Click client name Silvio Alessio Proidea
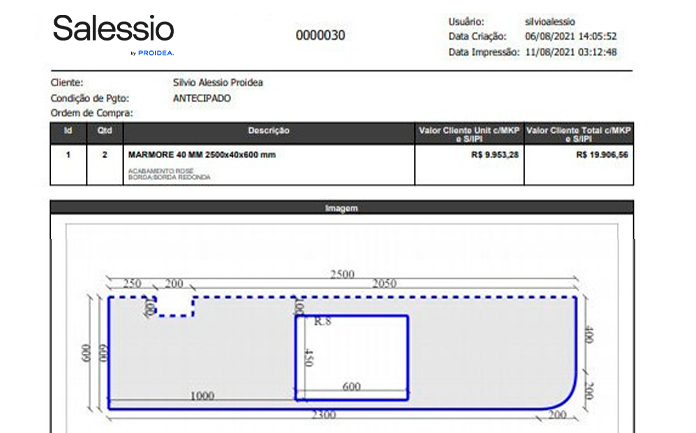The width and height of the screenshot is (696, 433). click(218, 82)
